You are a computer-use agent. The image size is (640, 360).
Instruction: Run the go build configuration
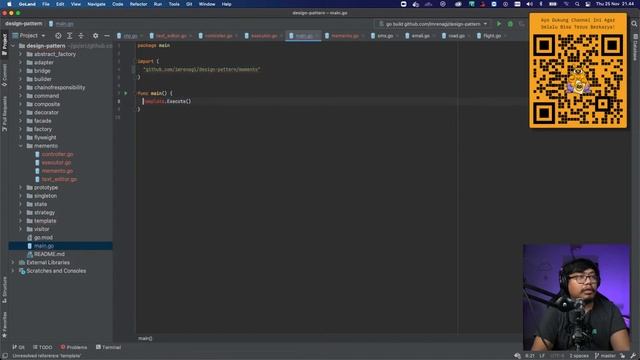[499, 24]
